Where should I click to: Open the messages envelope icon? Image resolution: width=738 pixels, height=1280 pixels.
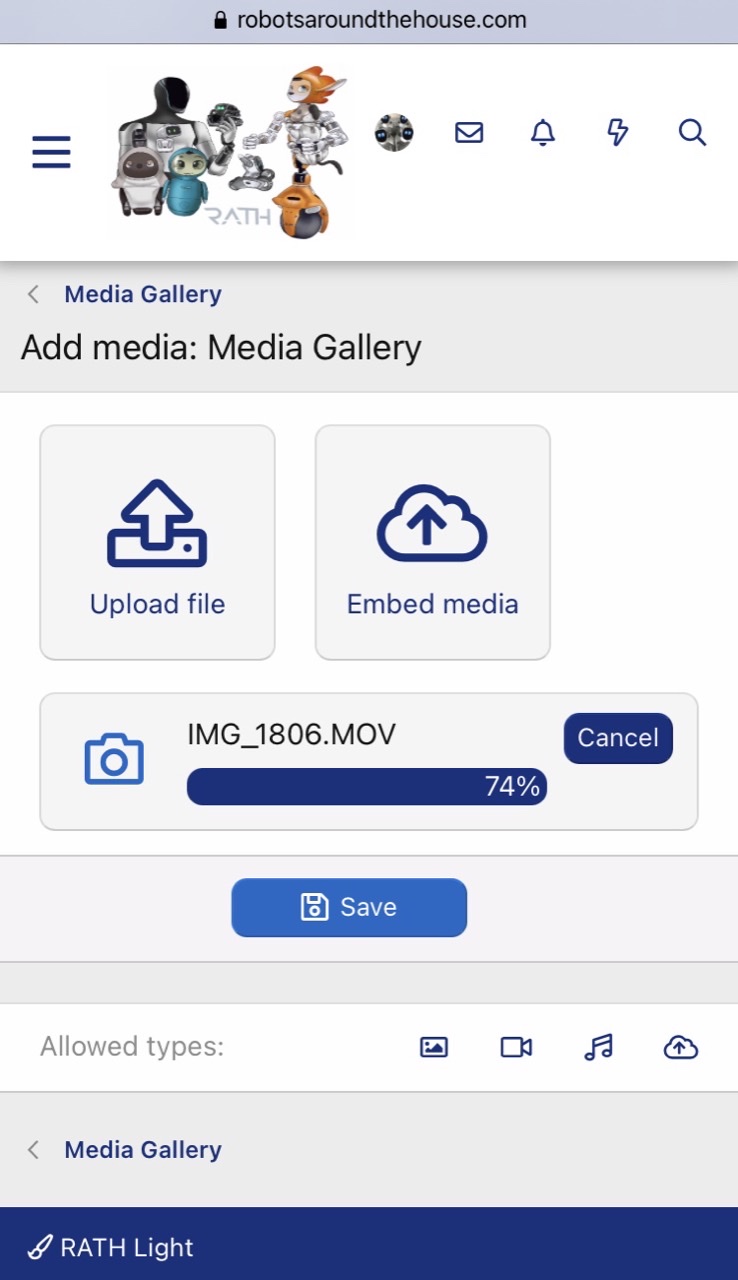coord(469,132)
